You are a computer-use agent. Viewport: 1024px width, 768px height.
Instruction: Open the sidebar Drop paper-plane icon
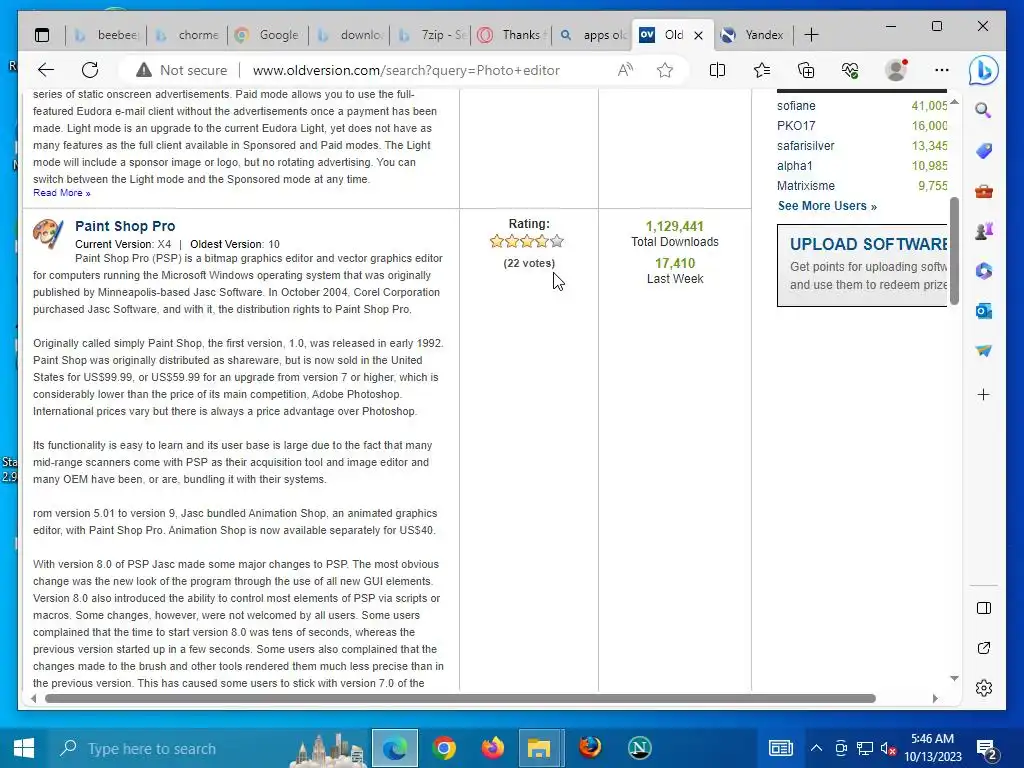(x=984, y=351)
